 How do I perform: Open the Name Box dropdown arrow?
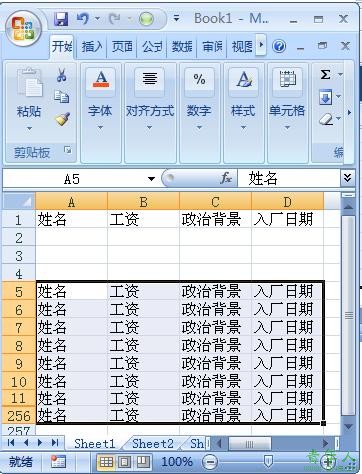tap(151, 179)
